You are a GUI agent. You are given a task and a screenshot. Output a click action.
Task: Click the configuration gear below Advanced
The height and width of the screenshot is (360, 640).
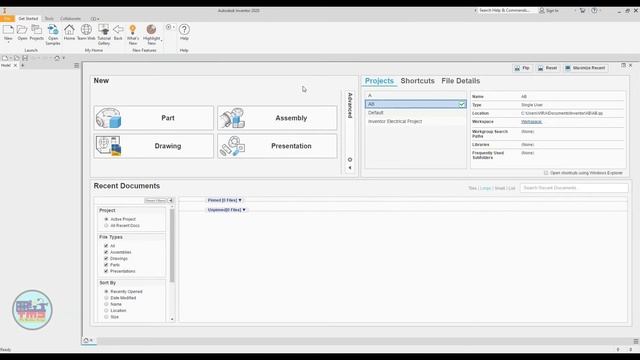click(x=350, y=160)
